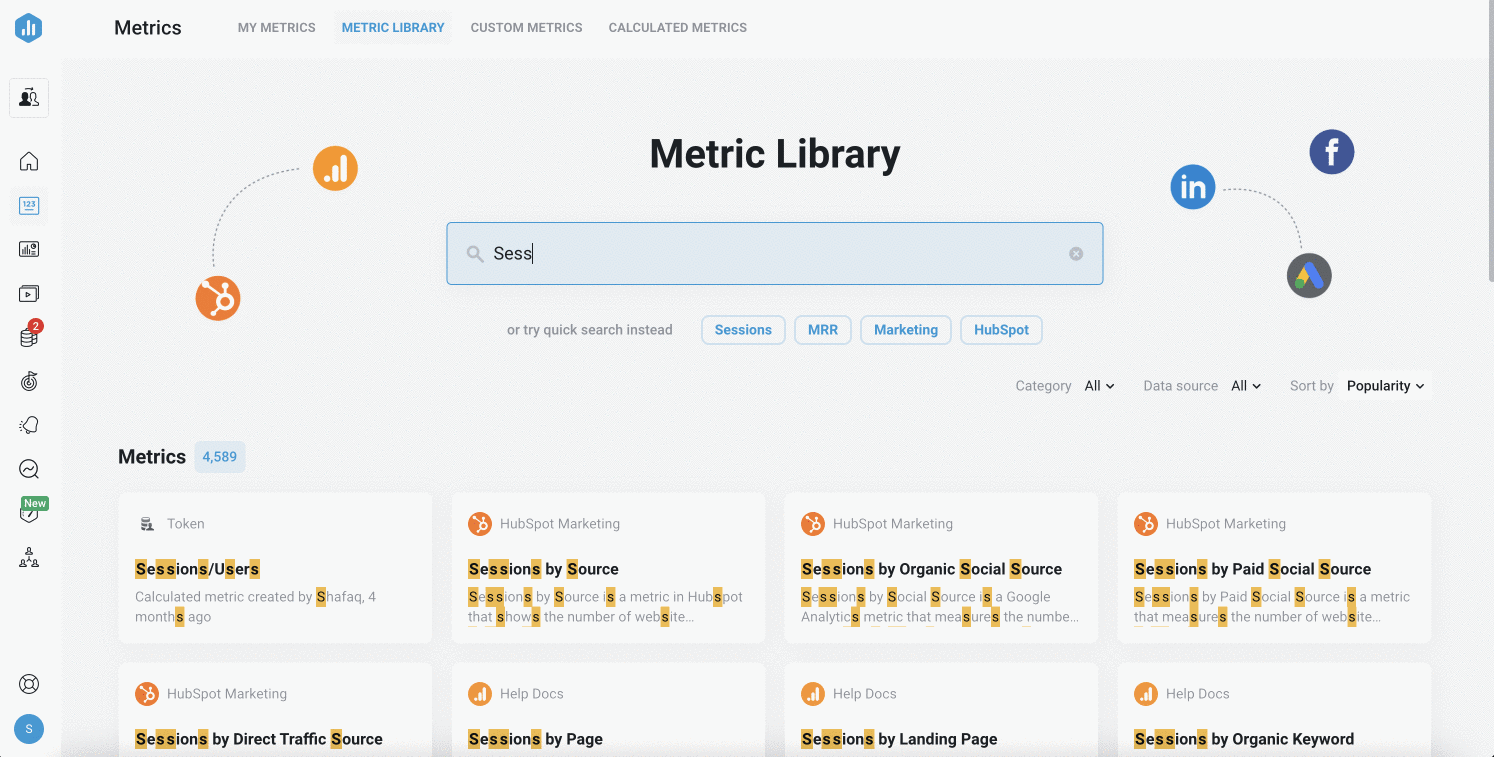
Task: Click the Databox logo at the top left
Action: [x=28, y=28]
